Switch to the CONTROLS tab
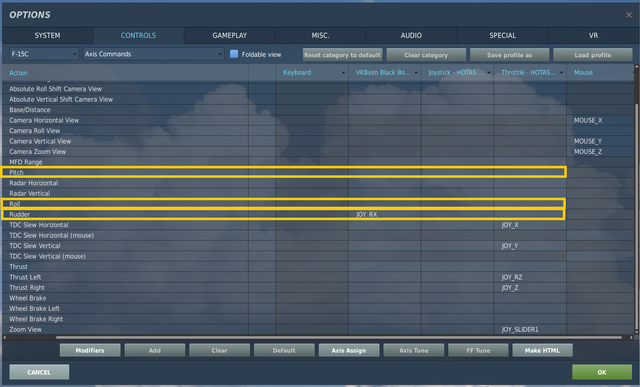 [x=138, y=36]
